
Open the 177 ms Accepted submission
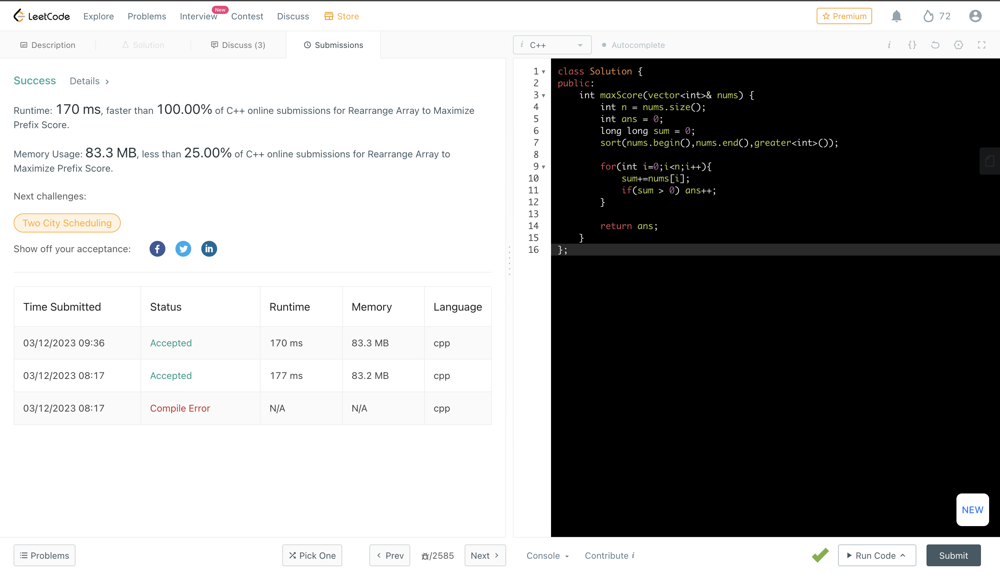tap(171, 375)
